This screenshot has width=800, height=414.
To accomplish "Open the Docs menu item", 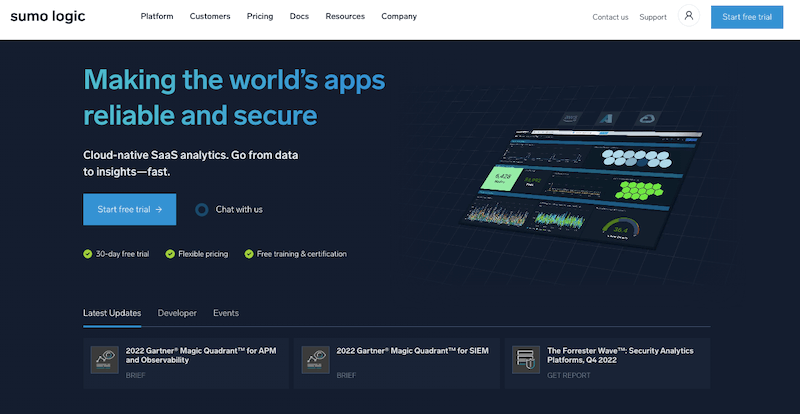I will (299, 16).
